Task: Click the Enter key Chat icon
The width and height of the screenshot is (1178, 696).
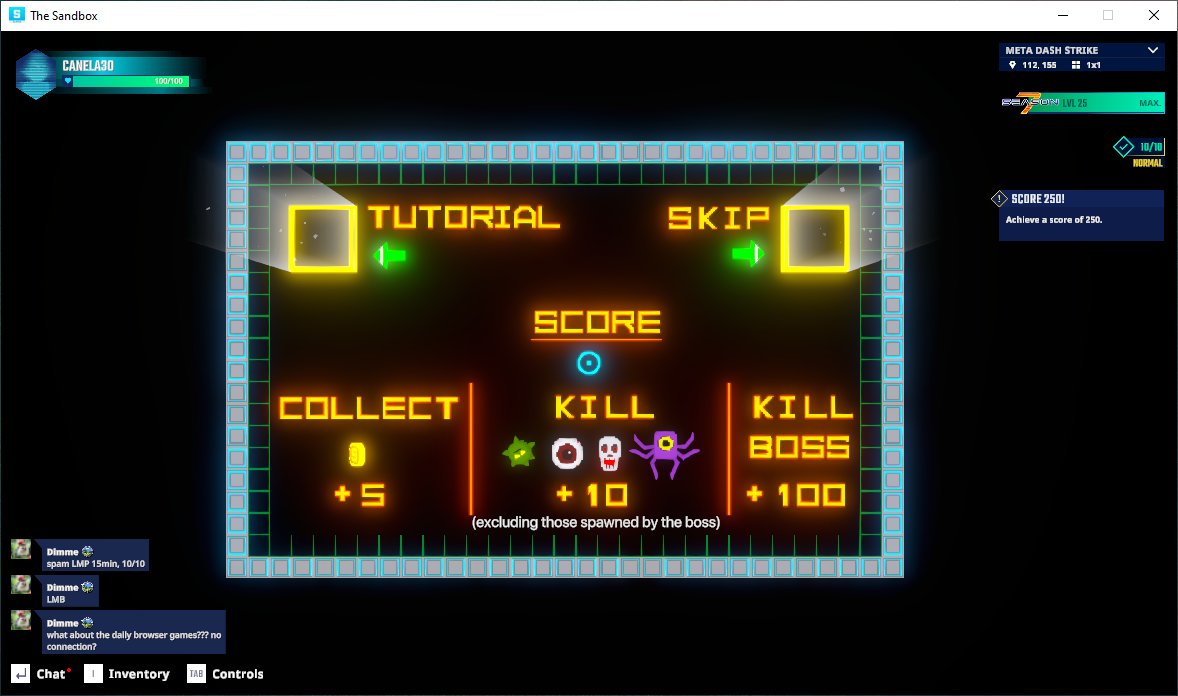Action: coord(20,673)
